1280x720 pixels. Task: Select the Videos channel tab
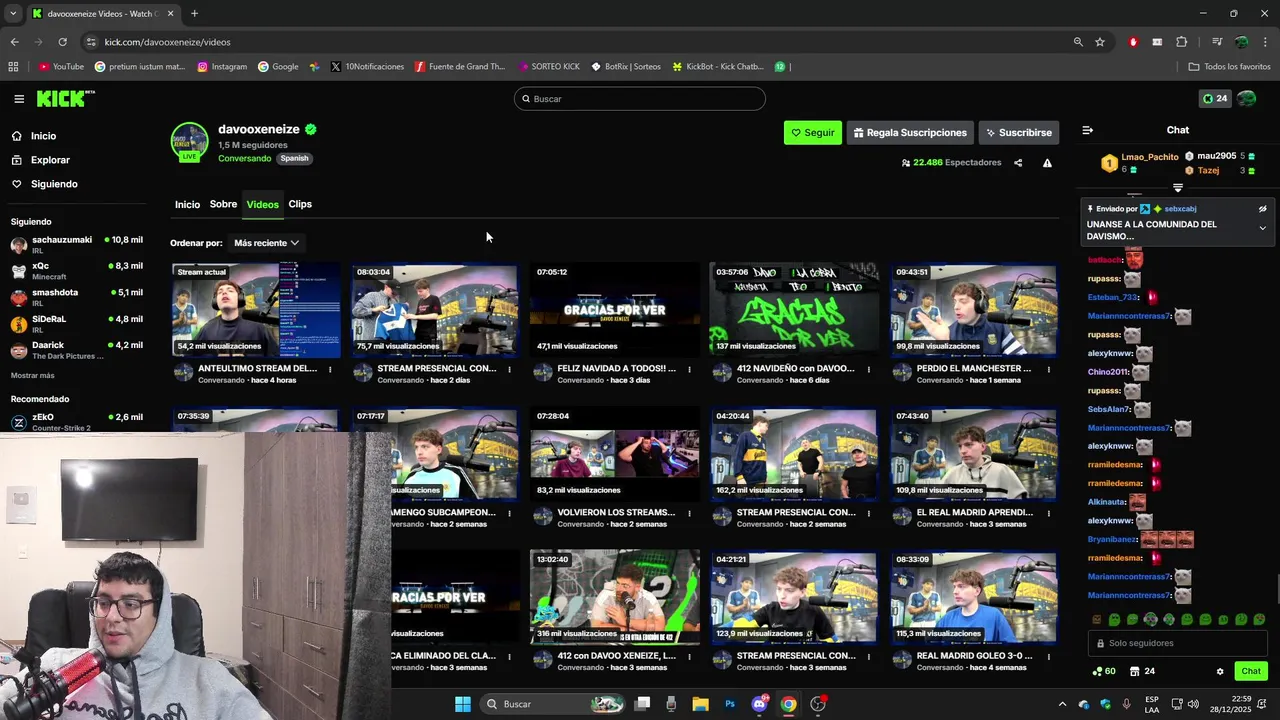(263, 204)
